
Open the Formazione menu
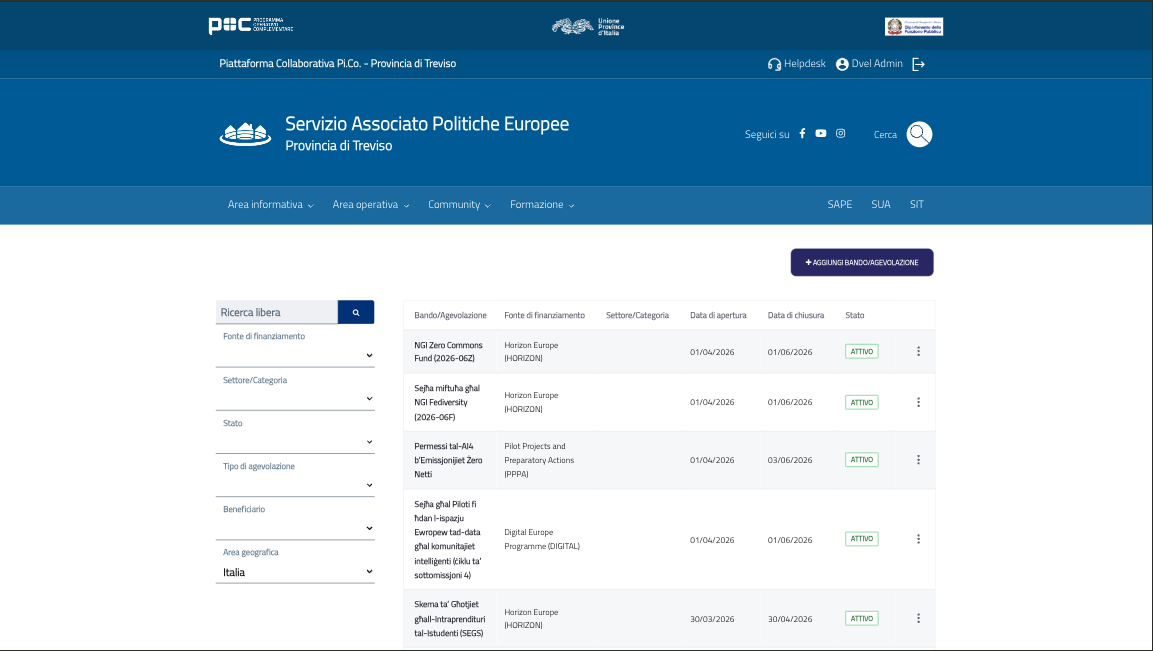(x=536, y=204)
